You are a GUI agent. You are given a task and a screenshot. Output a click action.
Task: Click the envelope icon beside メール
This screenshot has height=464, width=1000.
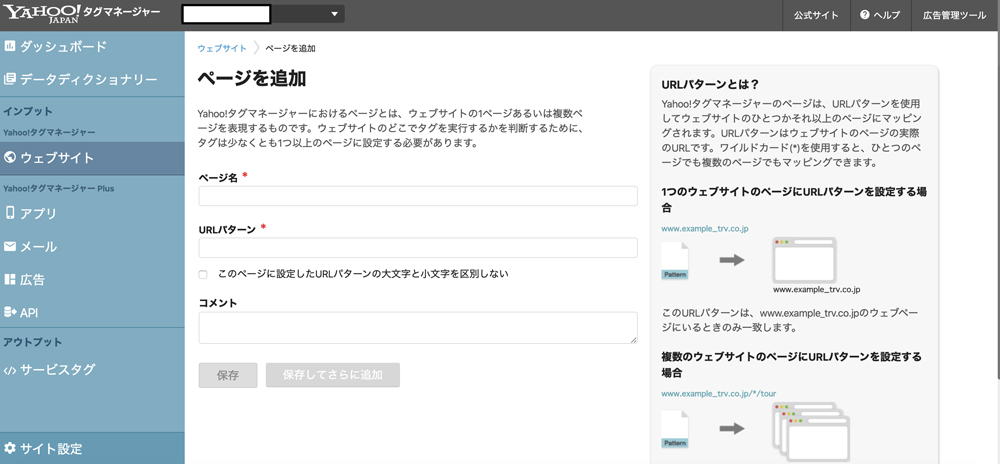10,247
